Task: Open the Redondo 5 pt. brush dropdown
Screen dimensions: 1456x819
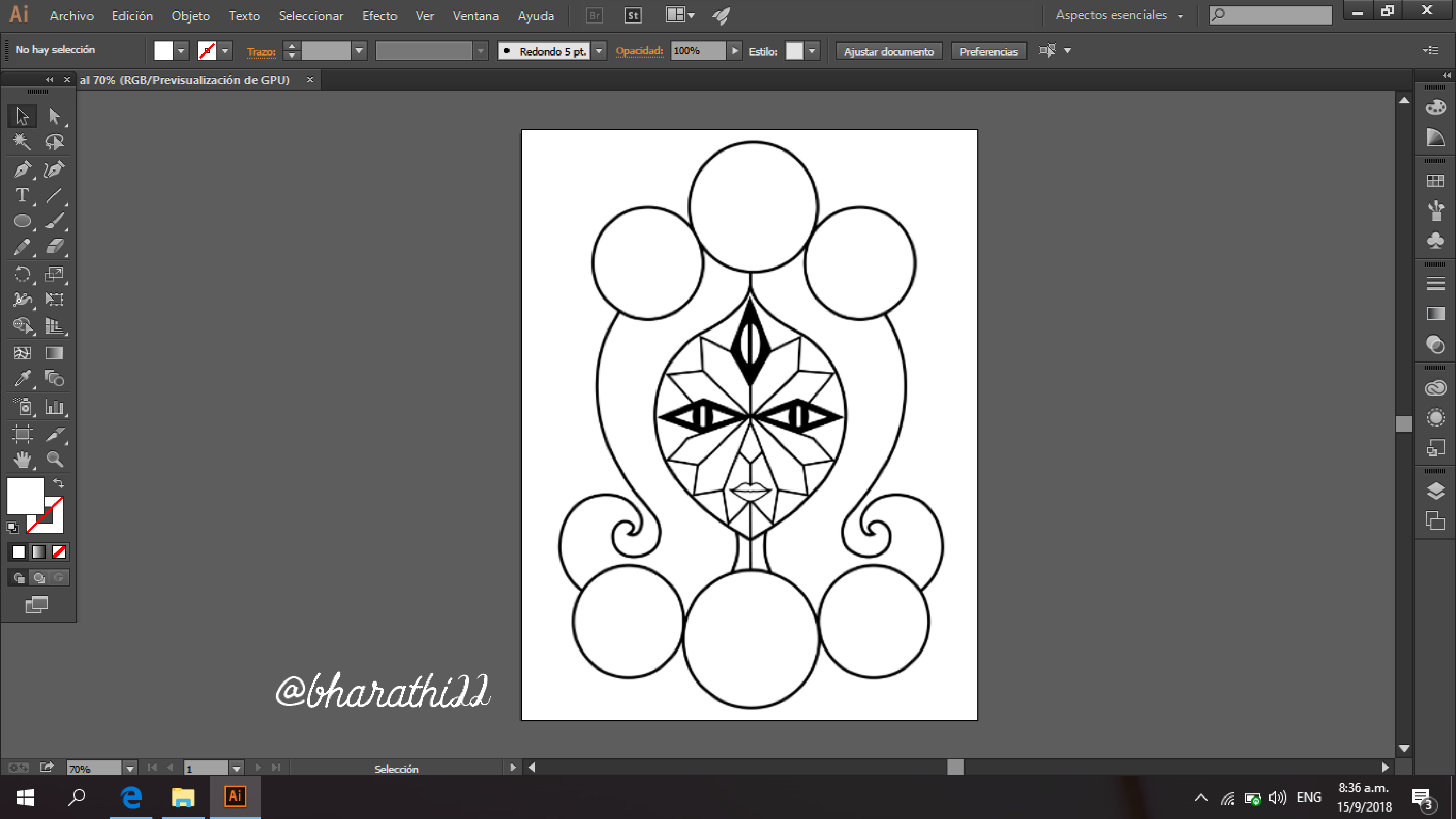Action: pos(599,51)
